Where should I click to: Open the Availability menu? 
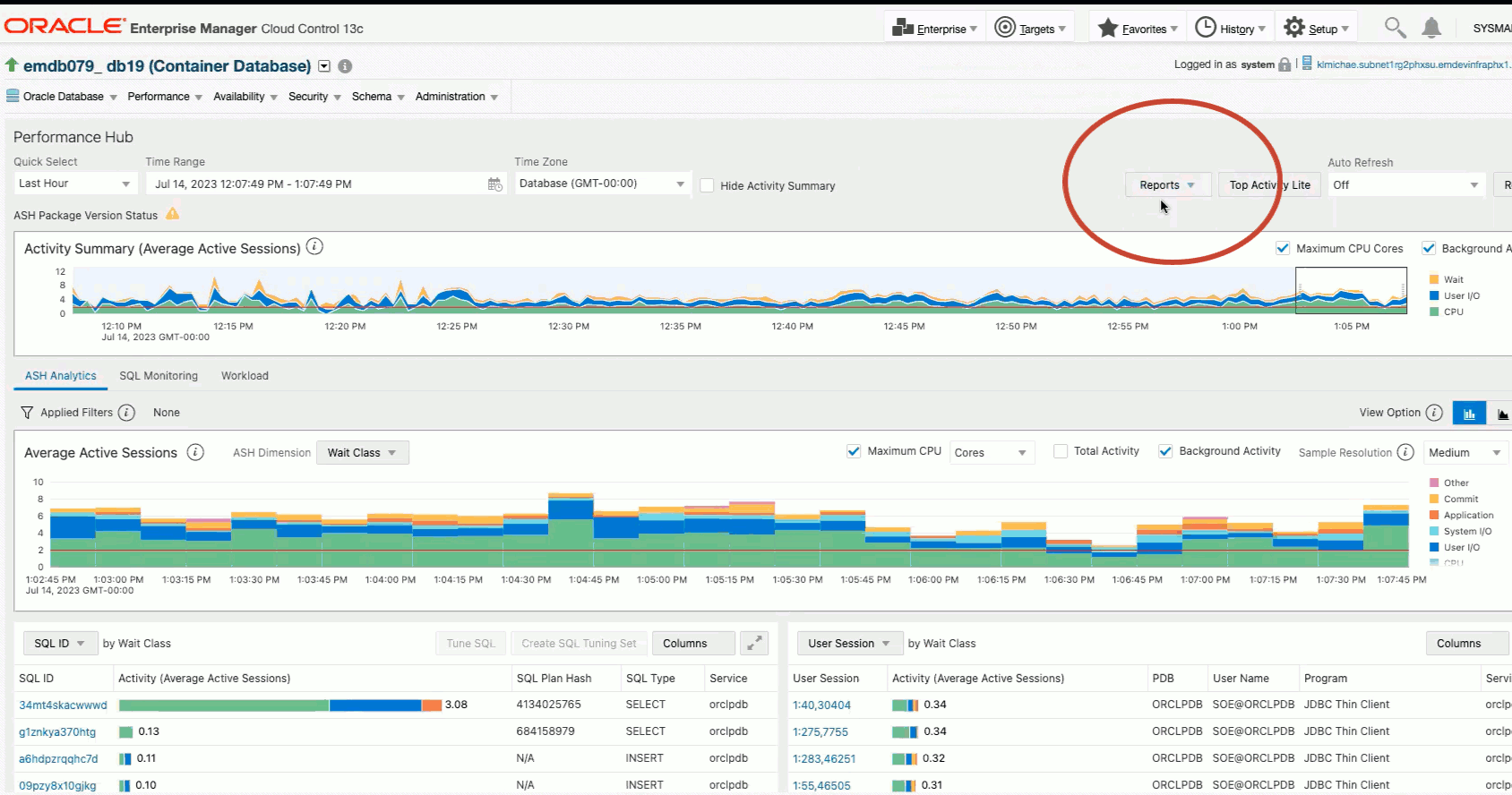[245, 97]
